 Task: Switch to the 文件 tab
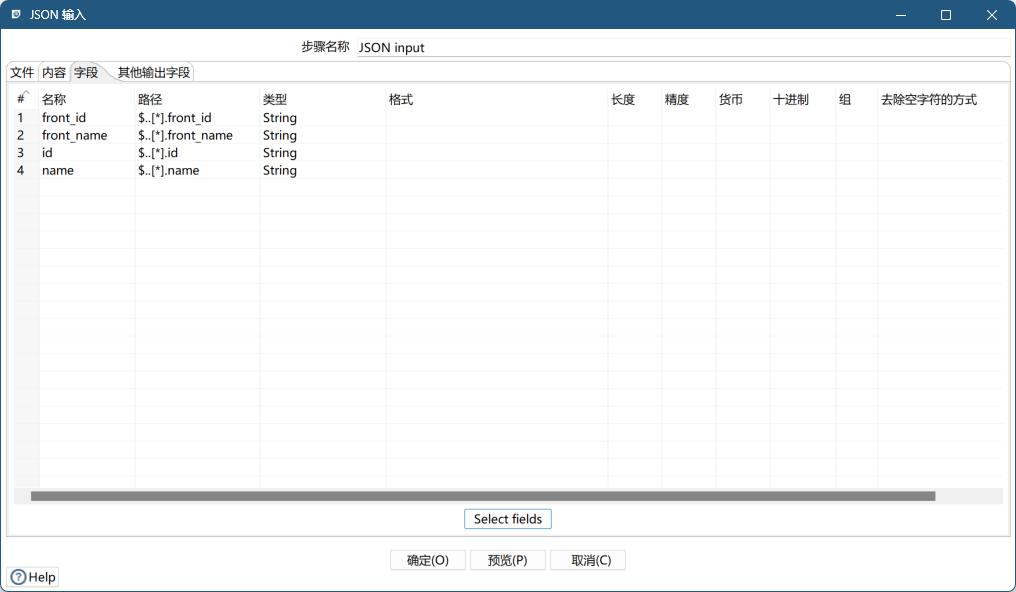21,72
